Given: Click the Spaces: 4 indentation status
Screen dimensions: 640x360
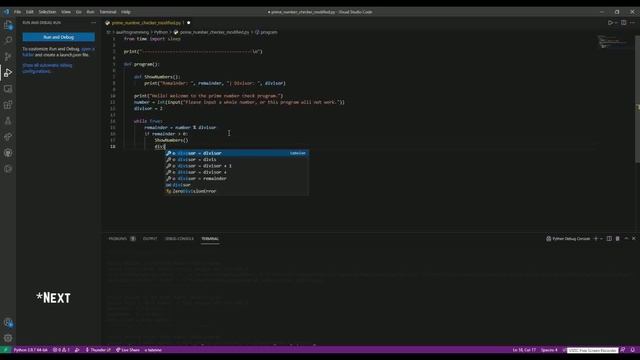Looking at the screenshot, I should 549,350.
